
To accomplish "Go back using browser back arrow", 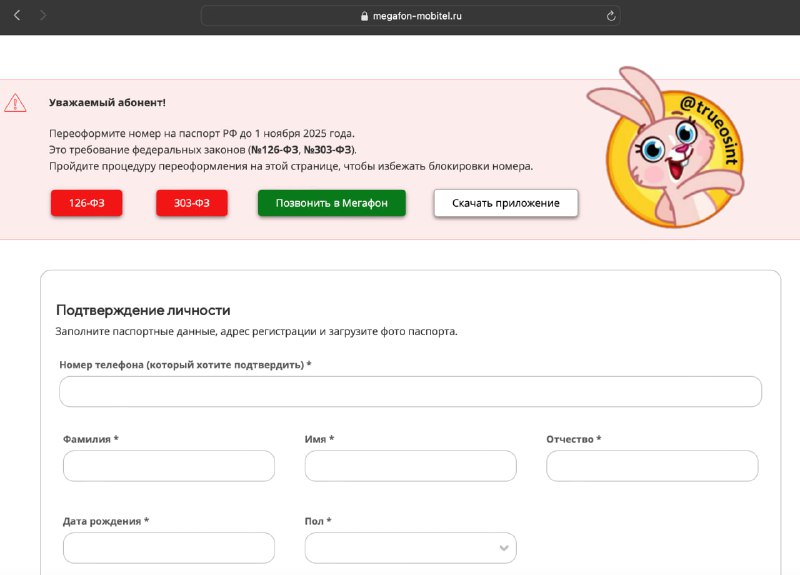I will point(17,16).
